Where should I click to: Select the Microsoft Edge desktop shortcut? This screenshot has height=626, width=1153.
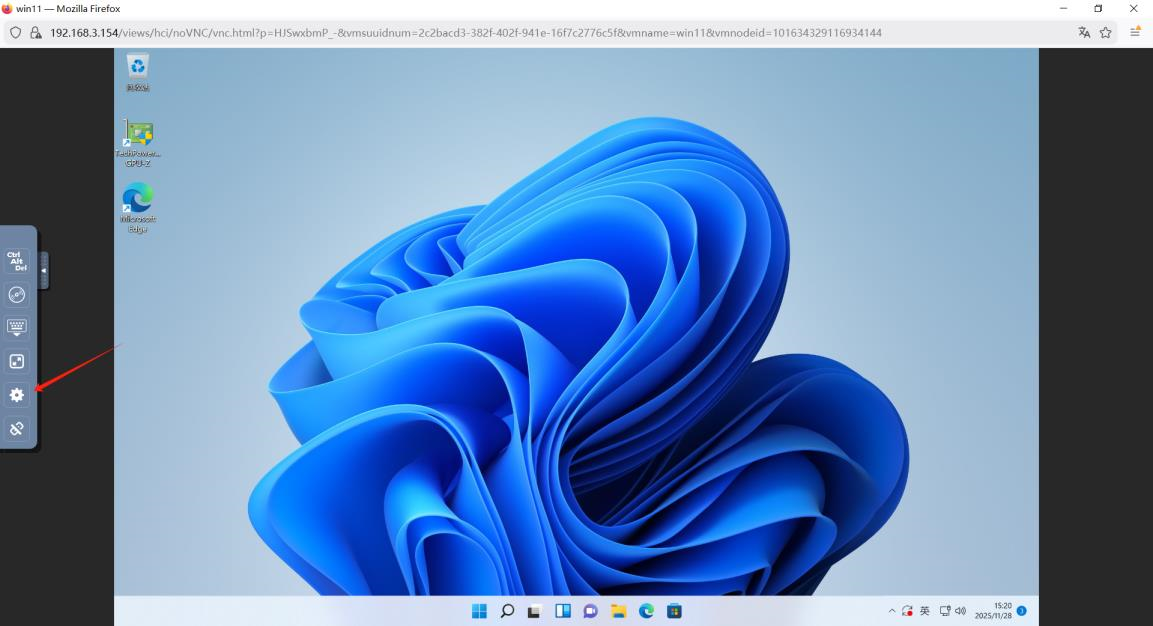point(138,200)
